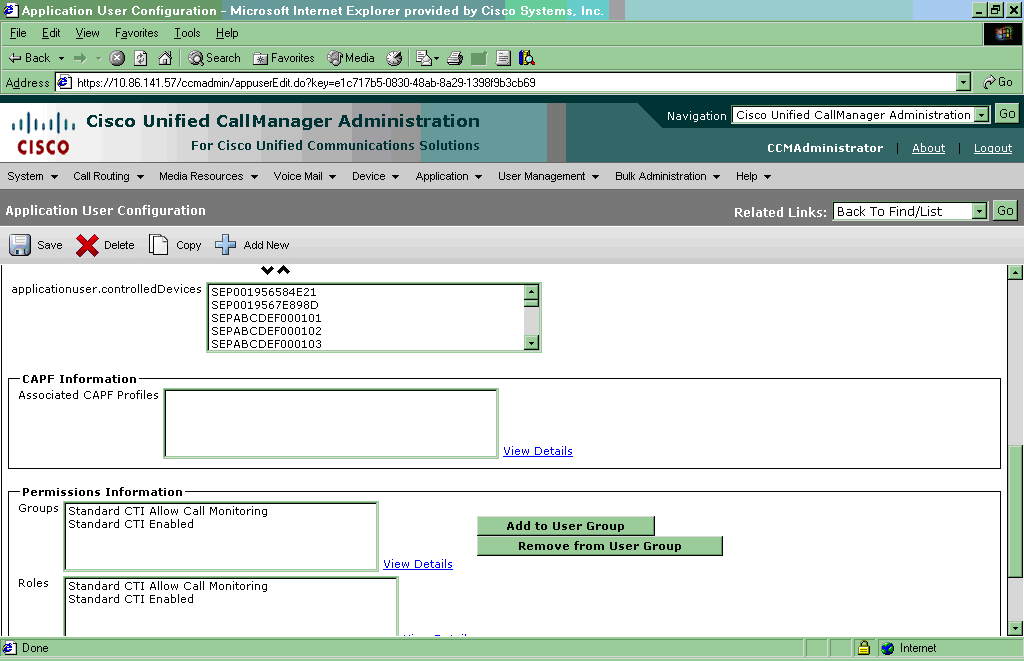This screenshot has width=1024, height=661.
Task: Click Go button next to Related Links
Action: pyautogui.click(x=1005, y=210)
